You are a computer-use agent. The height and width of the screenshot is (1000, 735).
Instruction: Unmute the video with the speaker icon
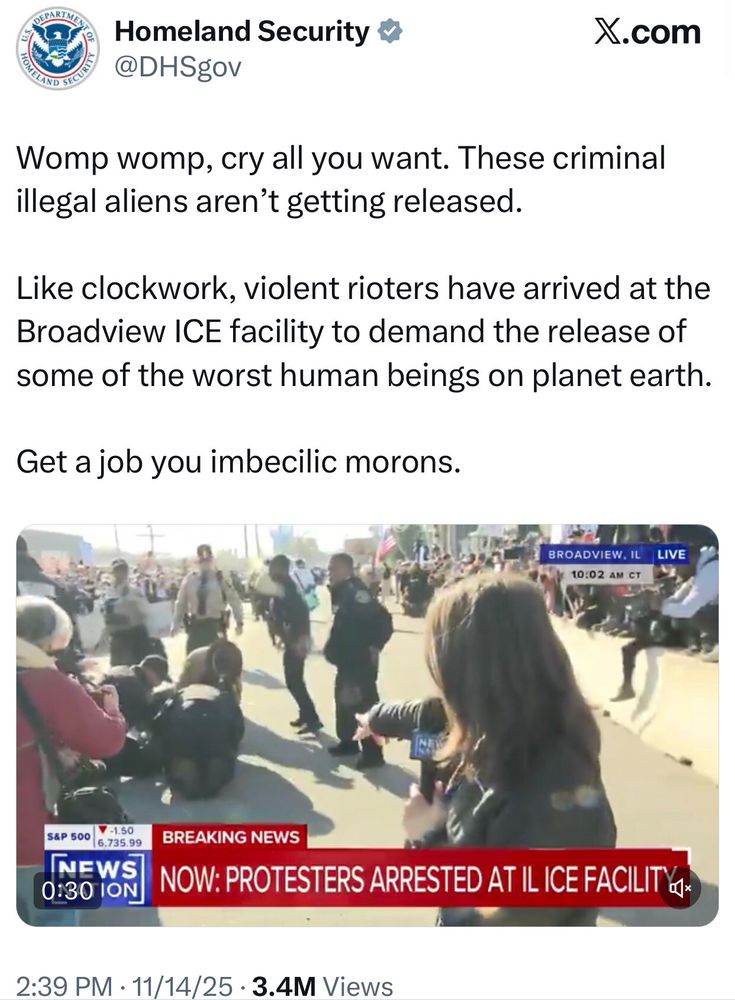pos(679,887)
